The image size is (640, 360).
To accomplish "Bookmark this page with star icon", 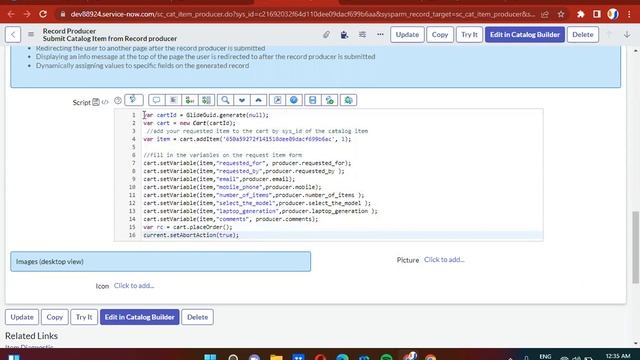I will click(561, 14).
